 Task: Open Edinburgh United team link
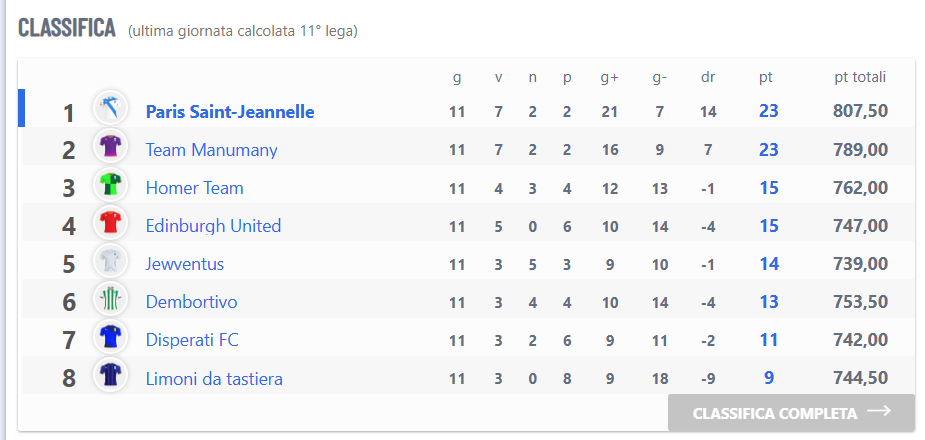[213, 226]
